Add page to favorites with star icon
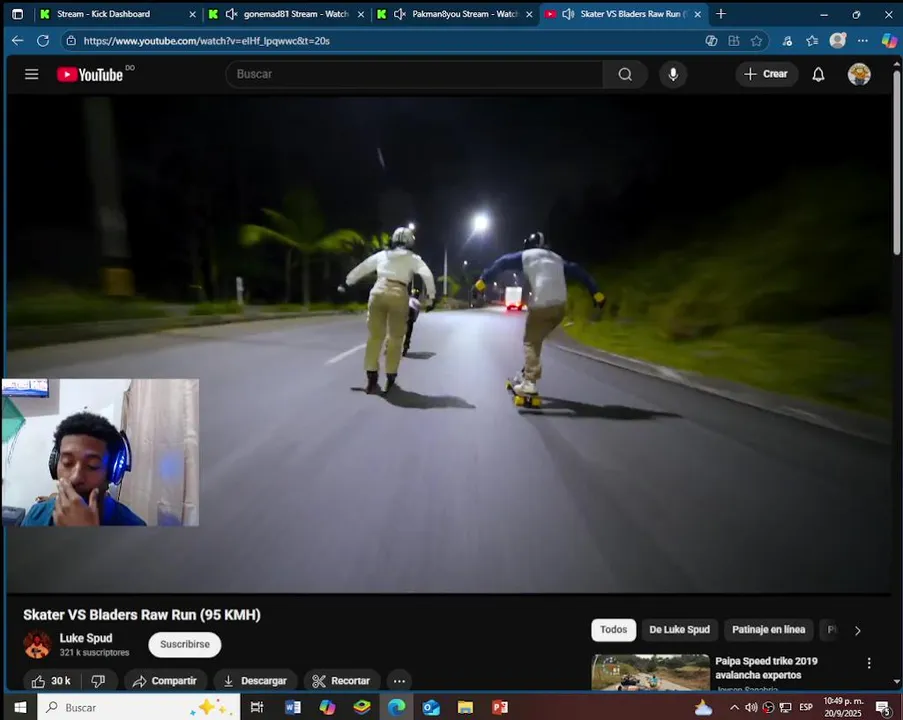903x720 pixels. pos(756,40)
